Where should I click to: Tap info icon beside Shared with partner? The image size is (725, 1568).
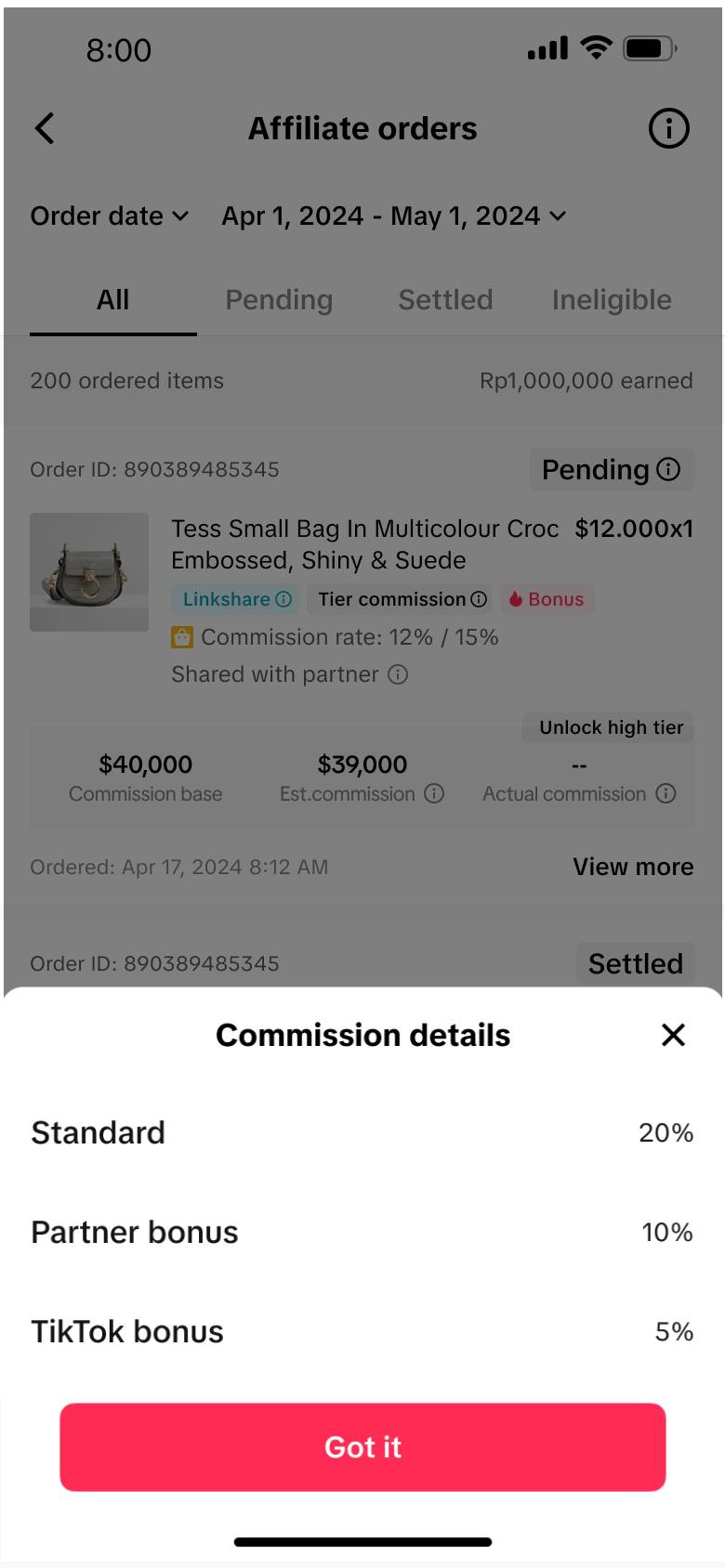(x=398, y=674)
